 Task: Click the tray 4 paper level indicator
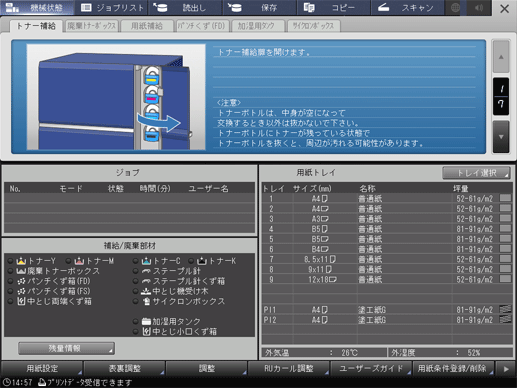505,228
